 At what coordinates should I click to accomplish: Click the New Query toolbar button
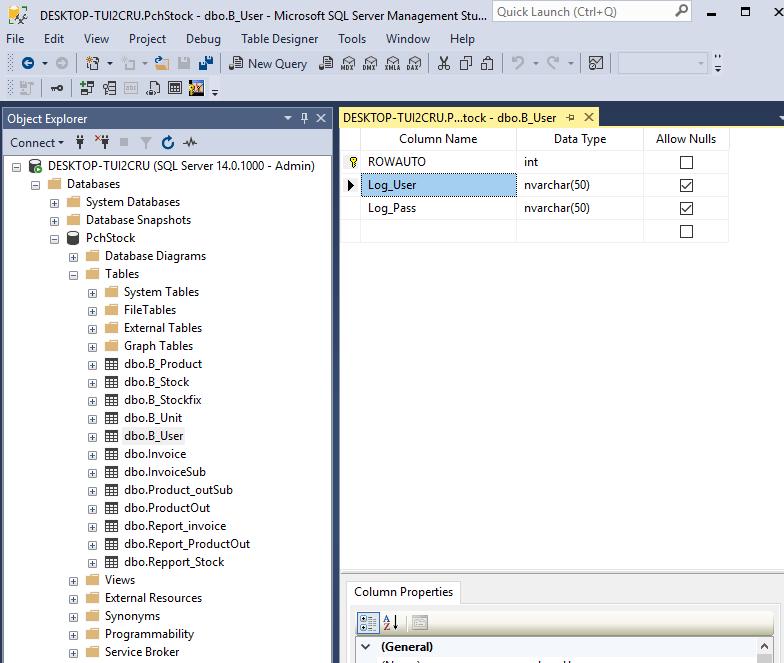click(267, 63)
